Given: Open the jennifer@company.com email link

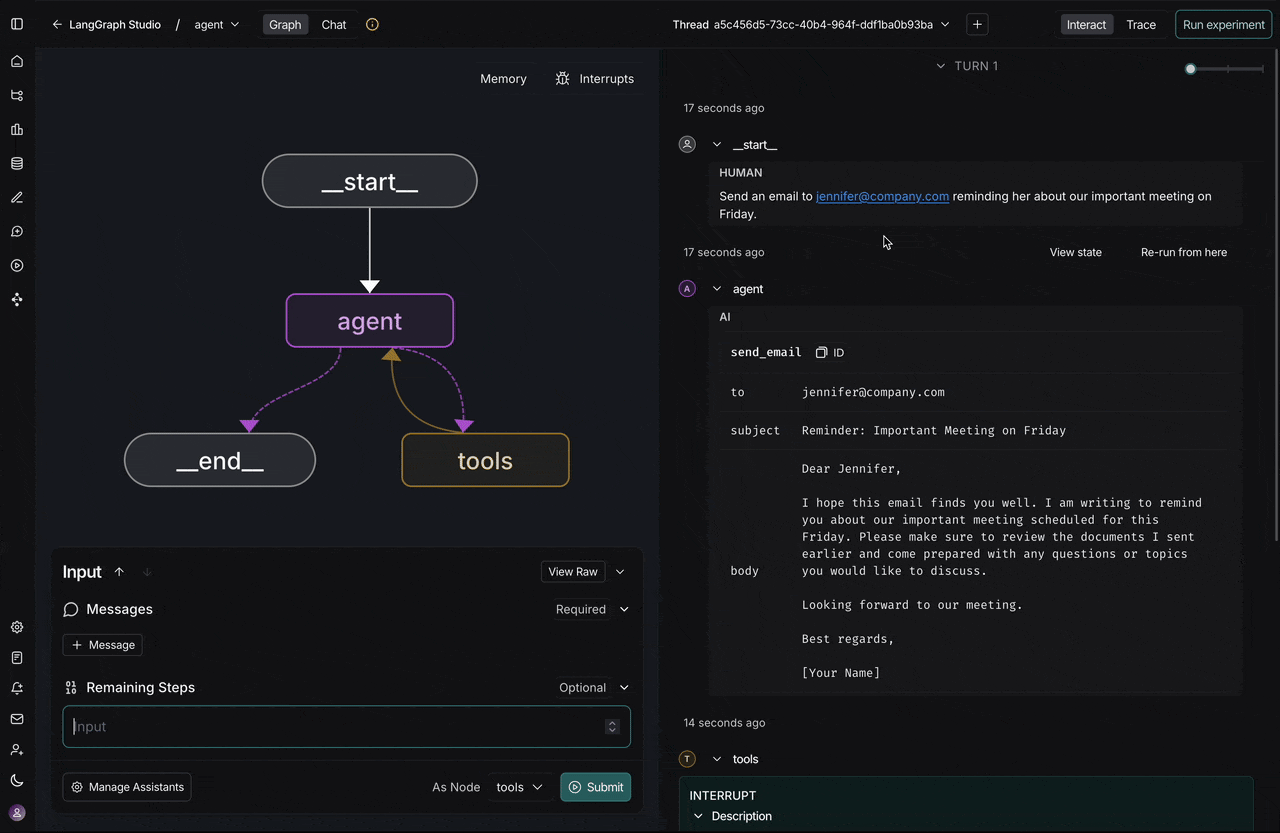Looking at the screenshot, I should coord(882,196).
